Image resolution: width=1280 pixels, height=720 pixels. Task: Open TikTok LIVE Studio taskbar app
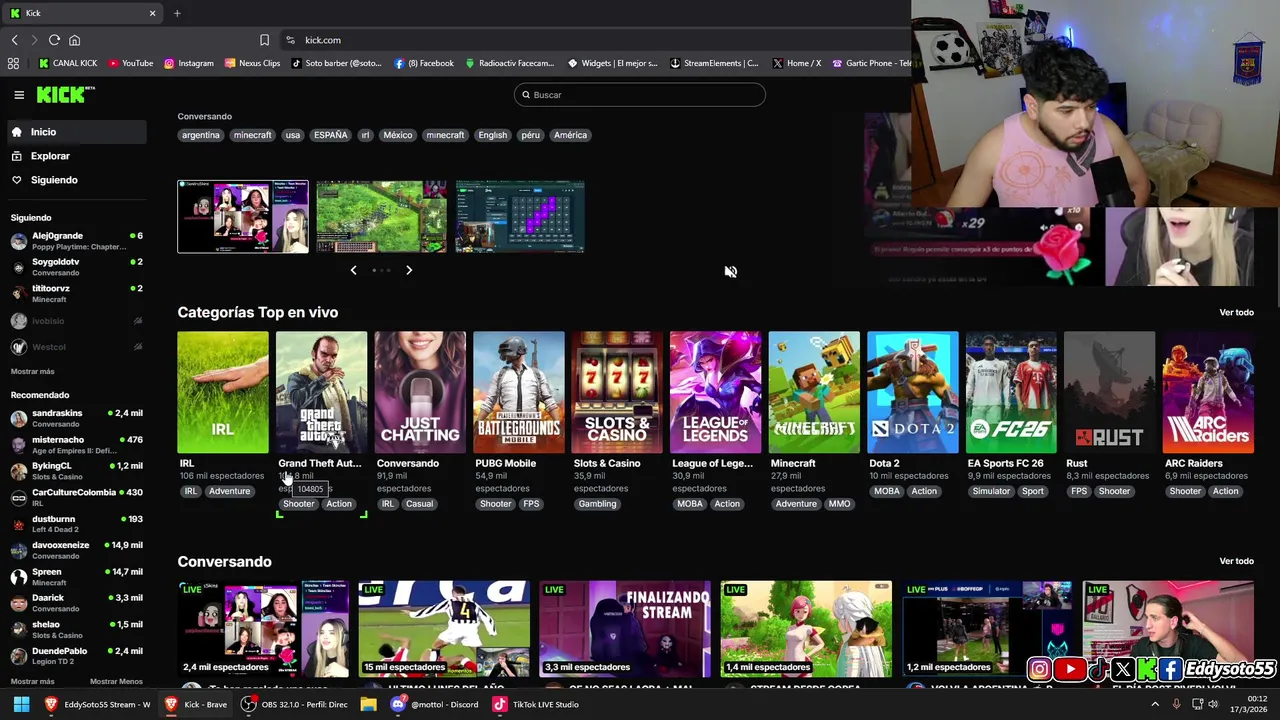(x=536, y=704)
